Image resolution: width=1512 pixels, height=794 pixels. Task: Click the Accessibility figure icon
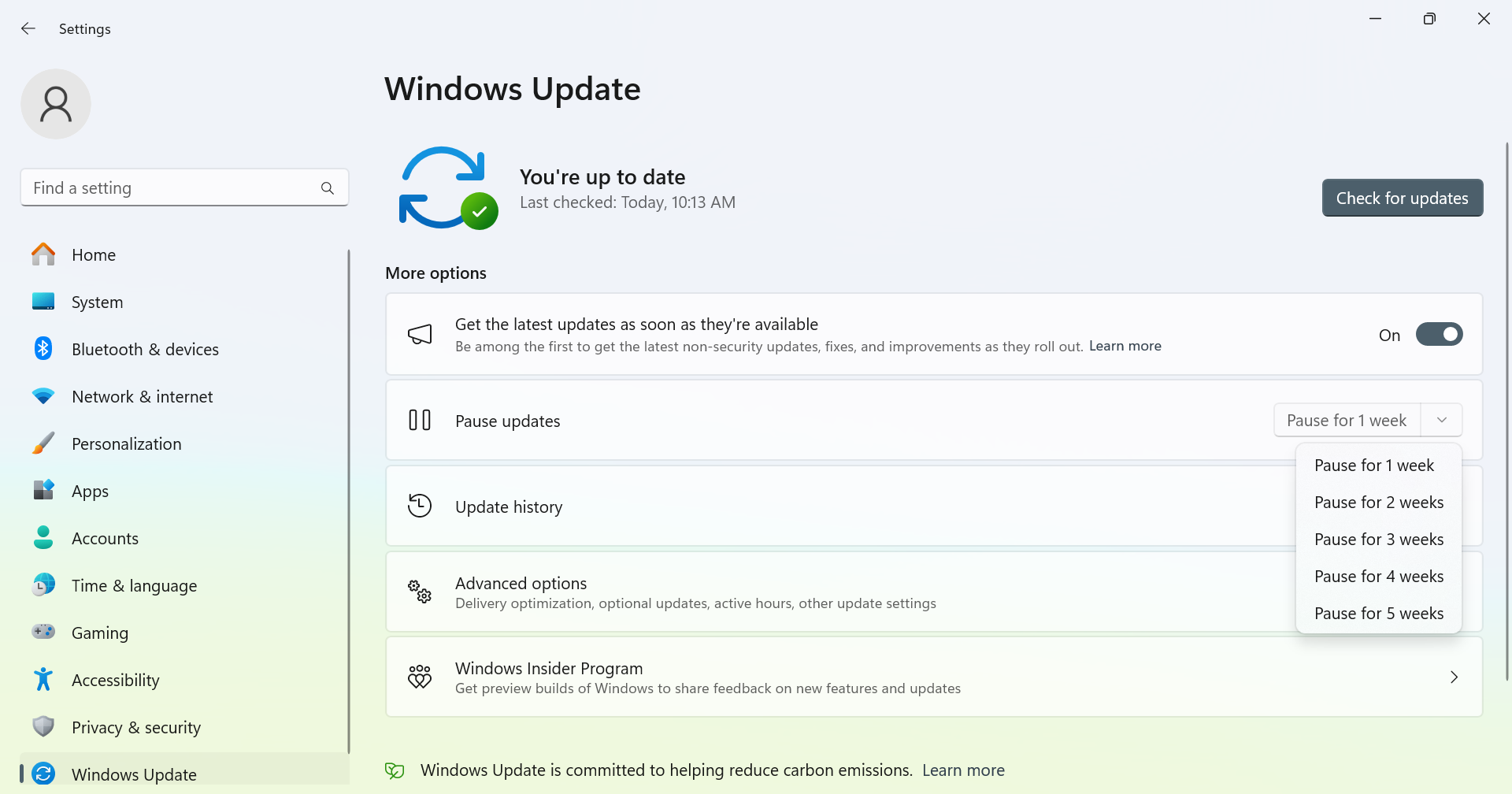pyautogui.click(x=43, y=679)
